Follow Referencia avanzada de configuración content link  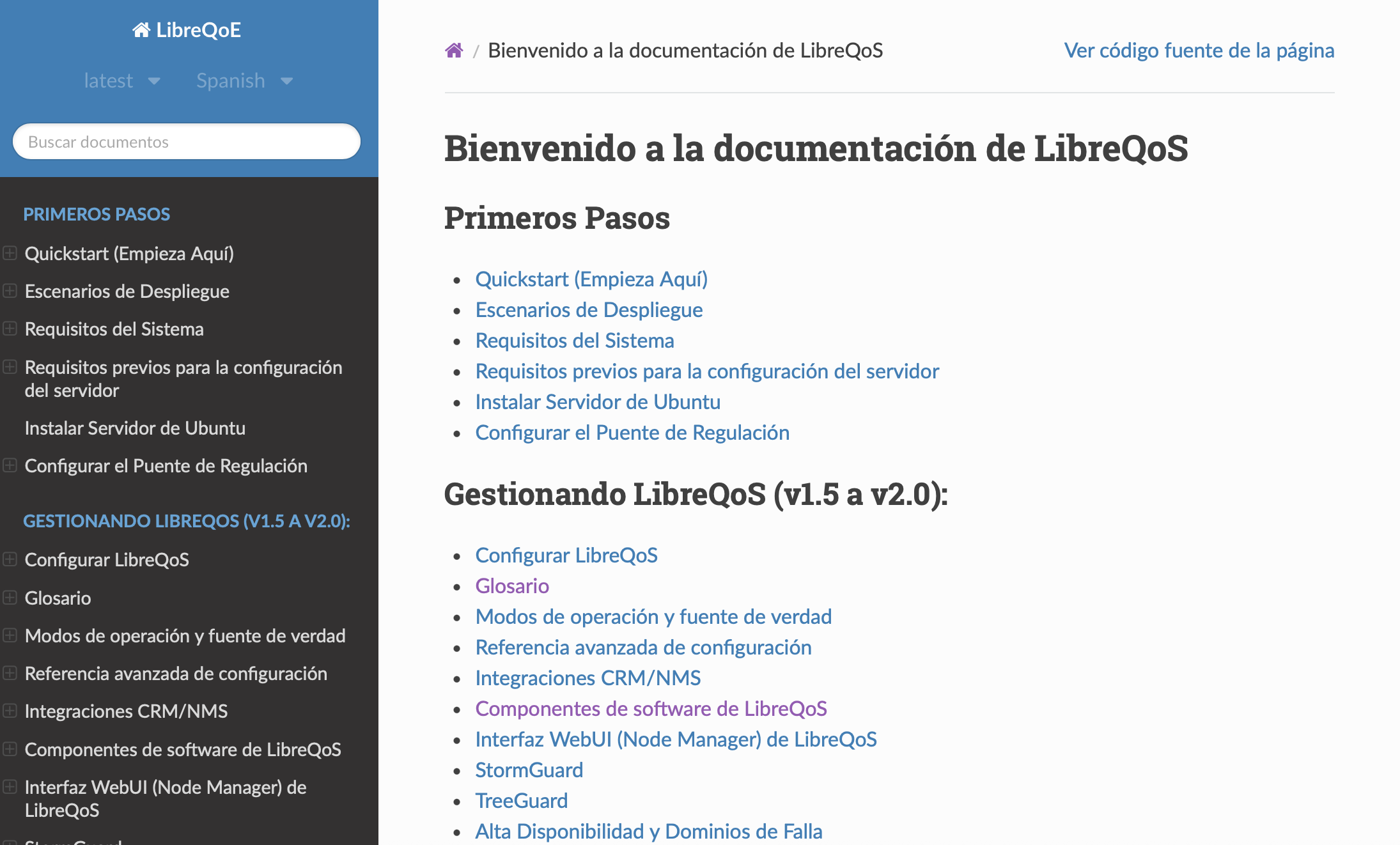pyautogui.click(x=643, y=647)
